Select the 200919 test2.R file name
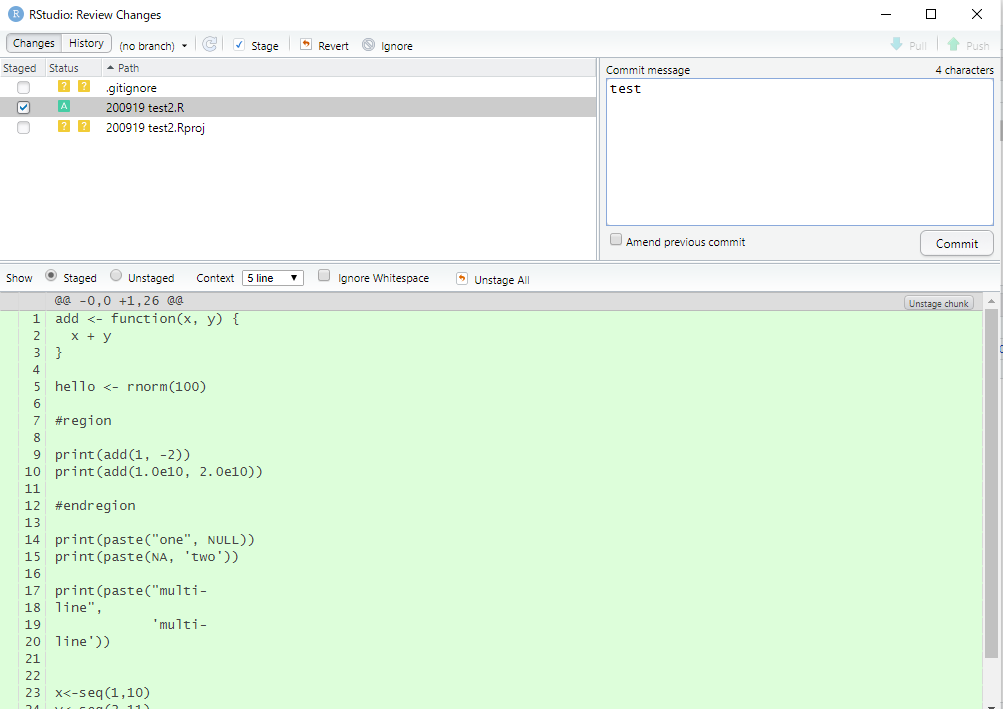1003x709 pixels. pyautogui.click(x=145, y=108)
